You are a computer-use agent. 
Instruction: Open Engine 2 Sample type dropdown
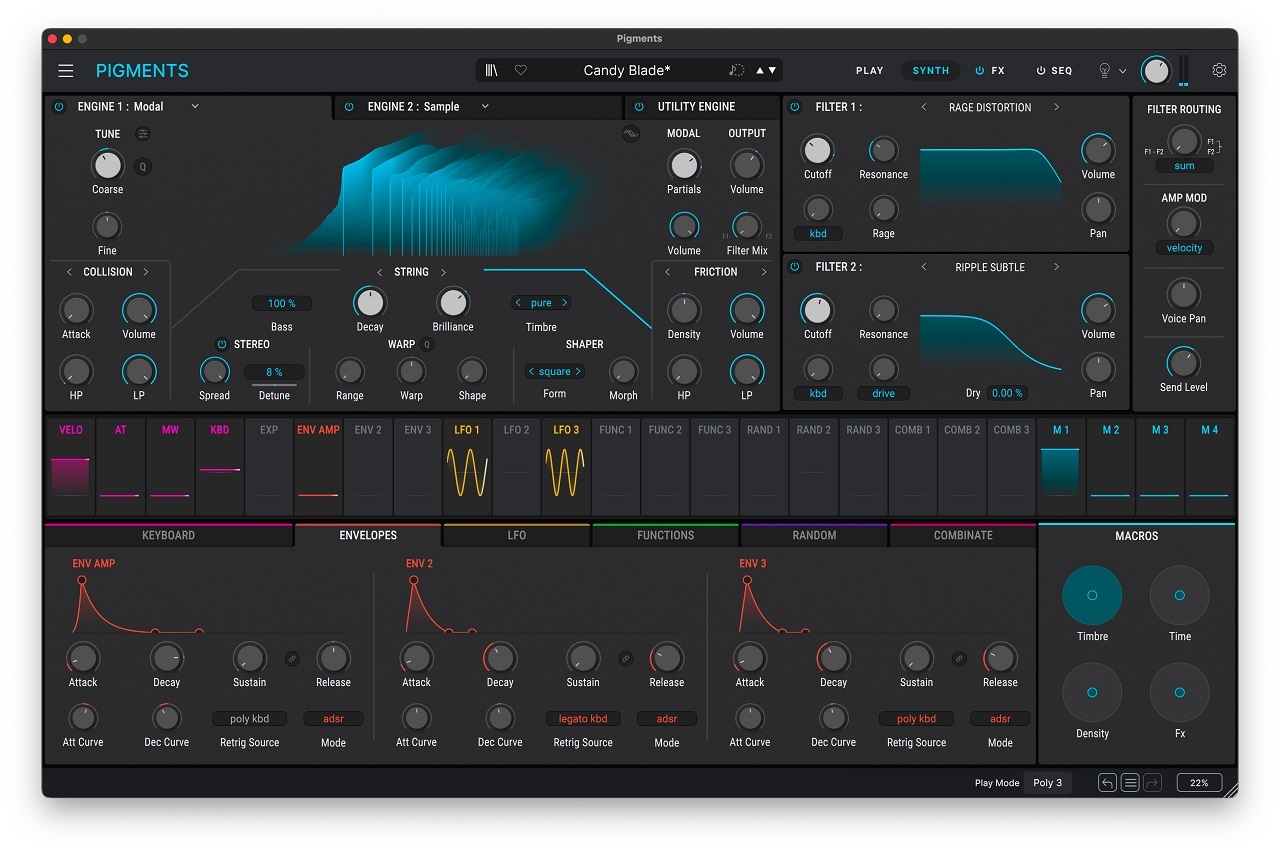pyautogui.click(x=485, y=107)
